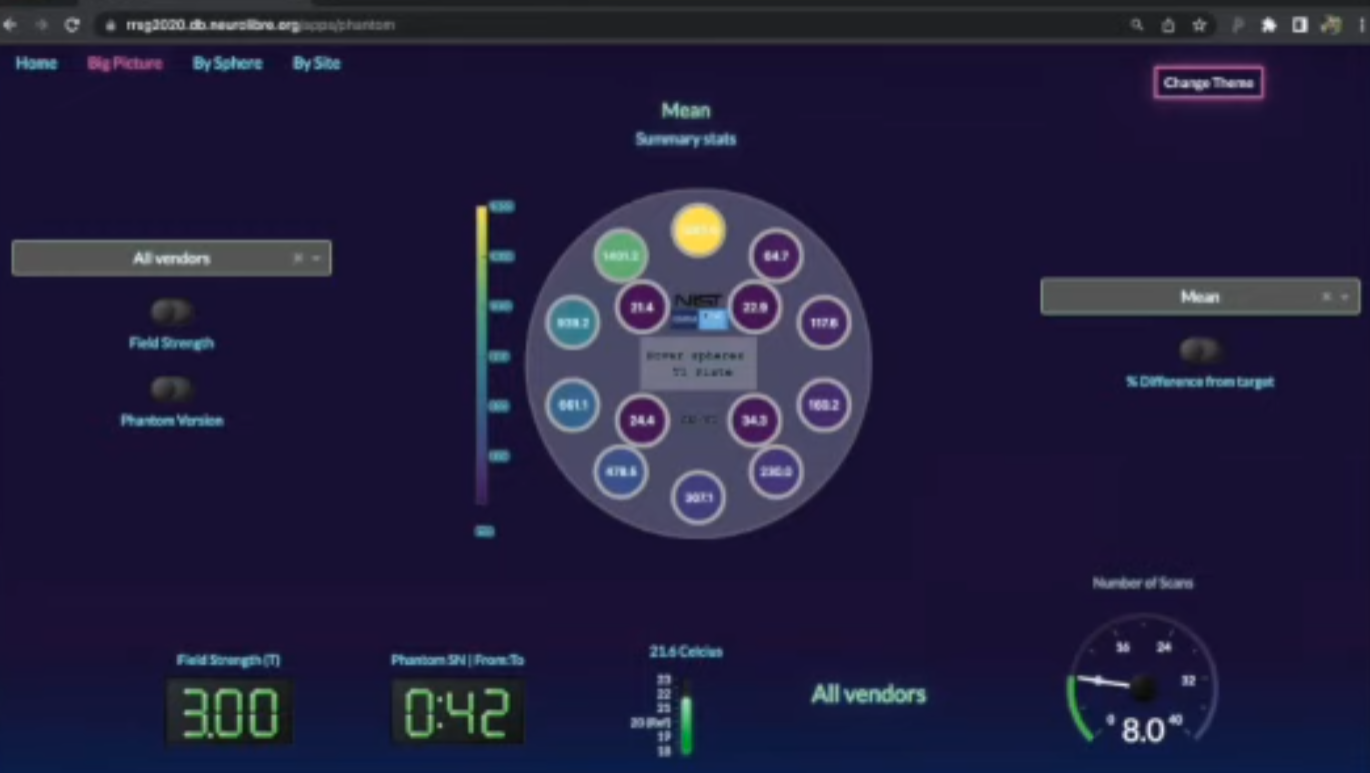This screenshot has height=773, width=1370.
Task: Click the browser address bar URL
Action: pyautogui.click(x=260, y=25)
